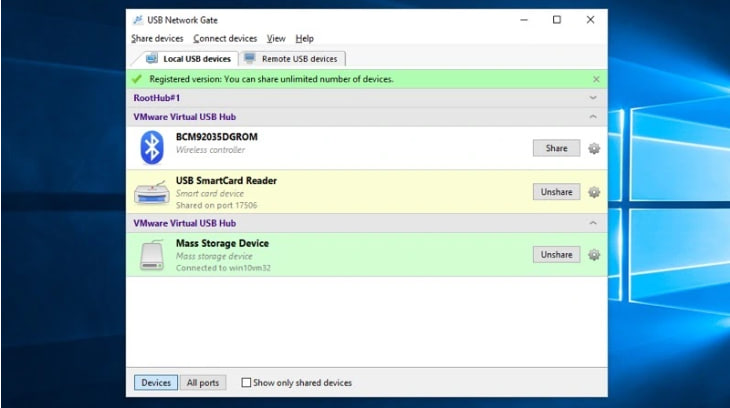This screenshot has width=730, height=408.
Task: Click the Smart card device description
Action: click(210, 193)
